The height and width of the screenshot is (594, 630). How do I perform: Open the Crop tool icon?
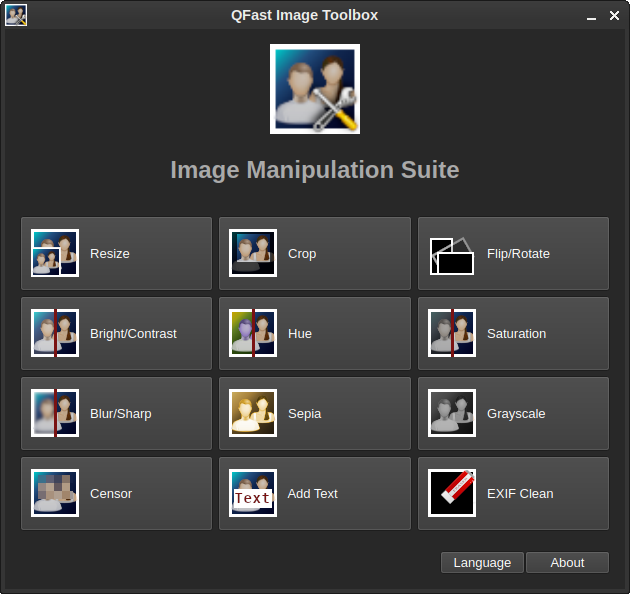253,254
